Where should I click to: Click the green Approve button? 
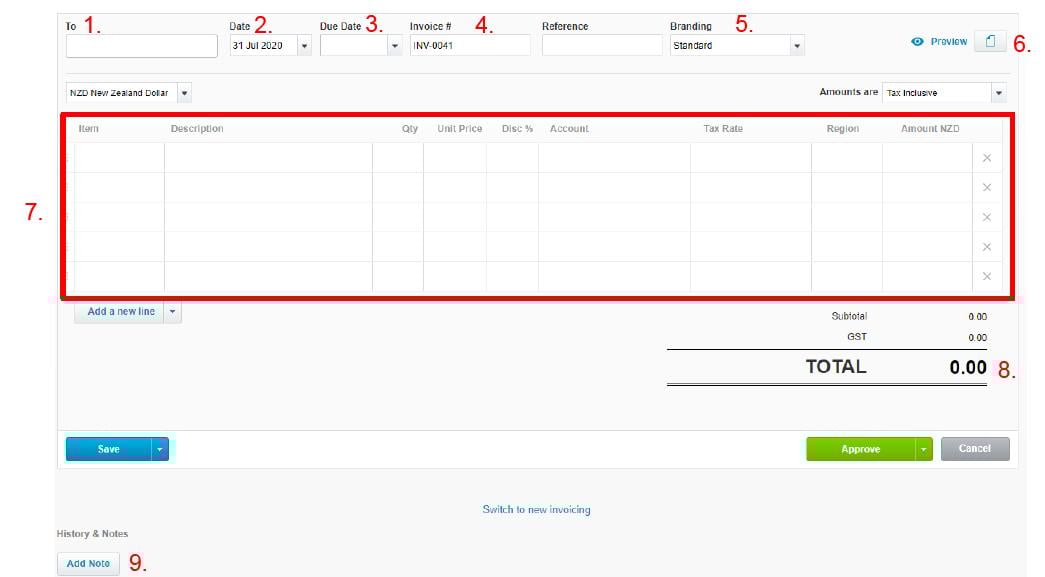[x=860, y=450]
